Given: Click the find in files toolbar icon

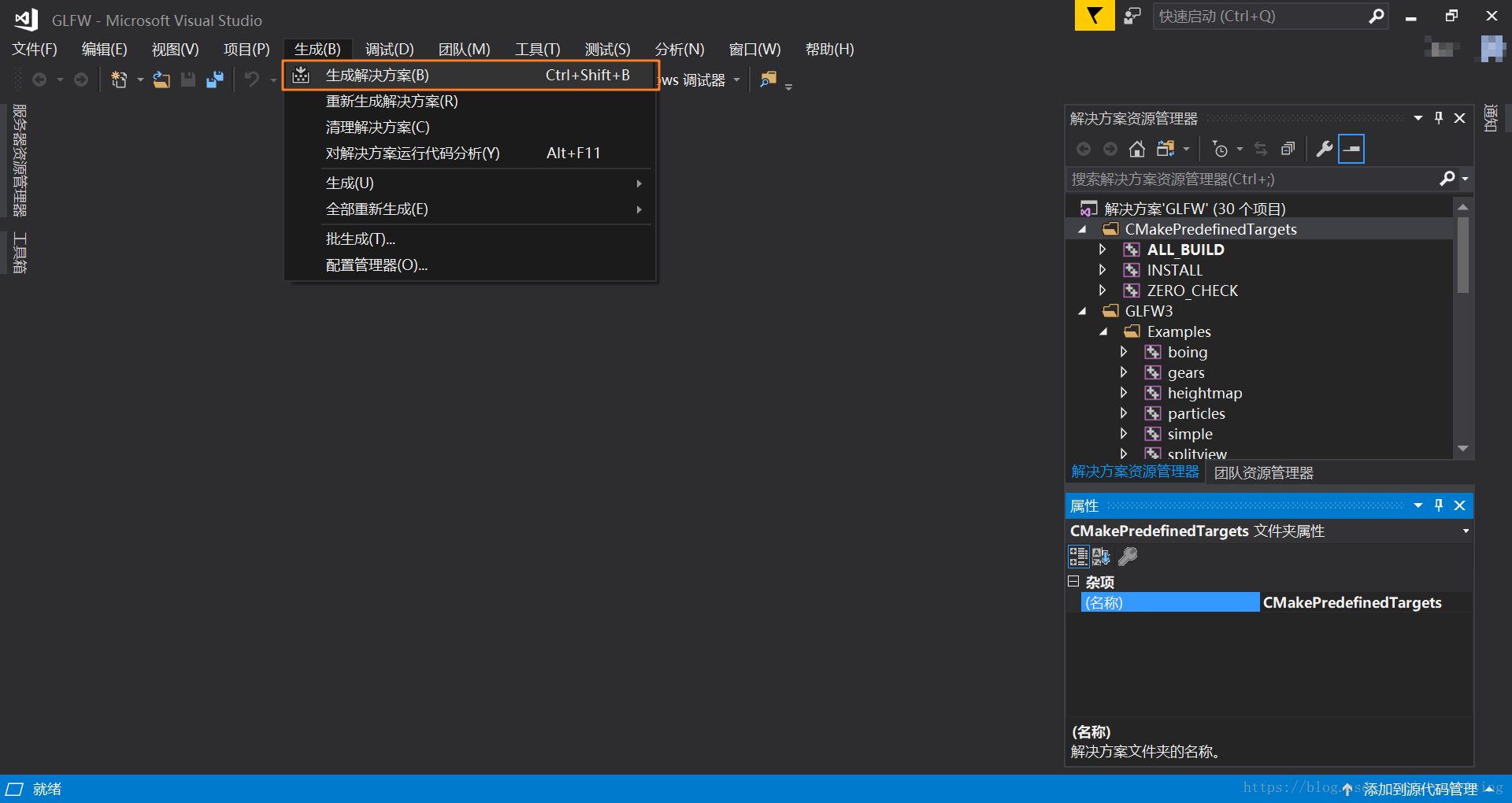Looking at the screenshot, I should 768,80.
